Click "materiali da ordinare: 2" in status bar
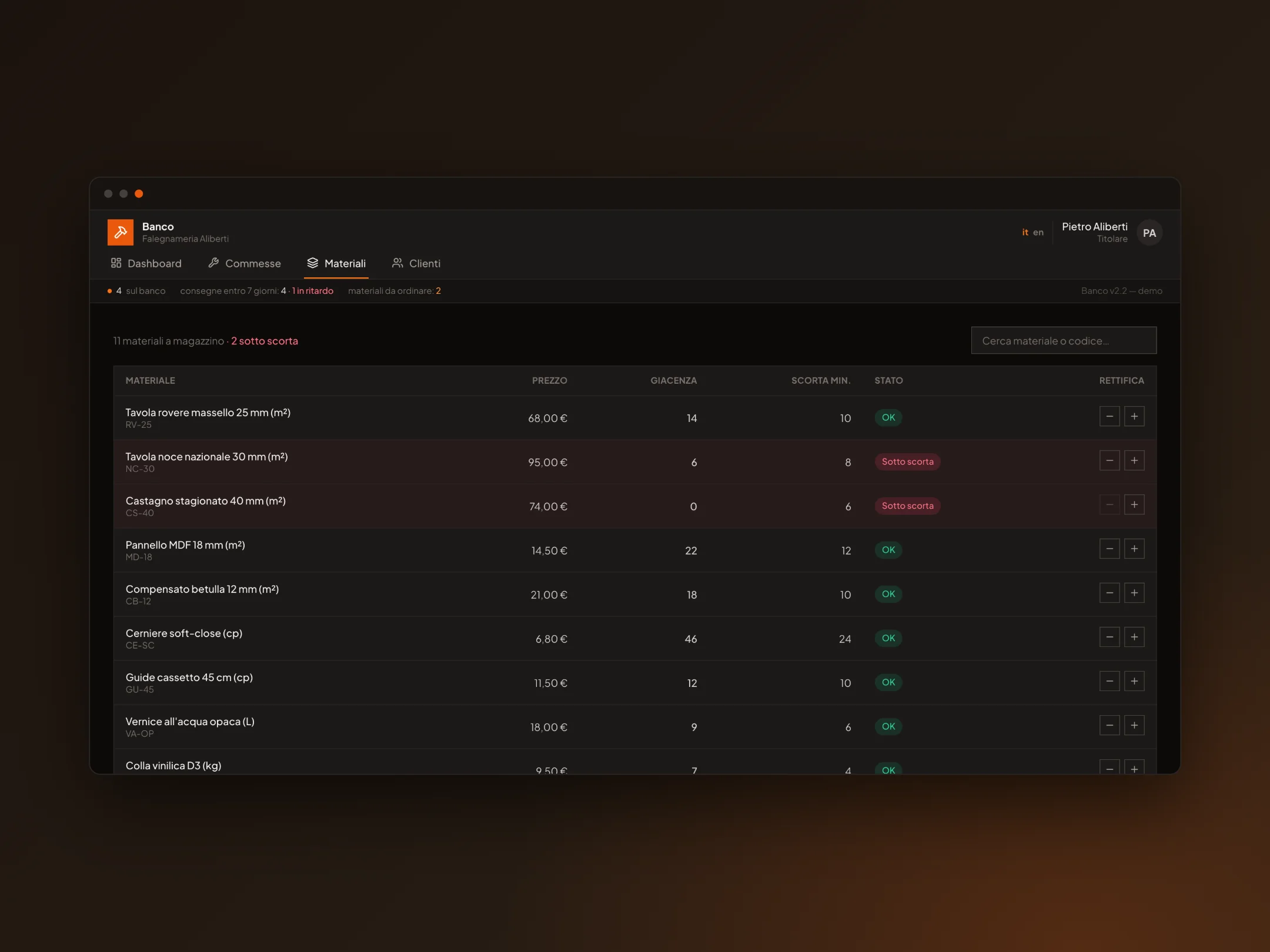Screen dimensions: 1270x952 pyautogui.click(x=395, y=291)
